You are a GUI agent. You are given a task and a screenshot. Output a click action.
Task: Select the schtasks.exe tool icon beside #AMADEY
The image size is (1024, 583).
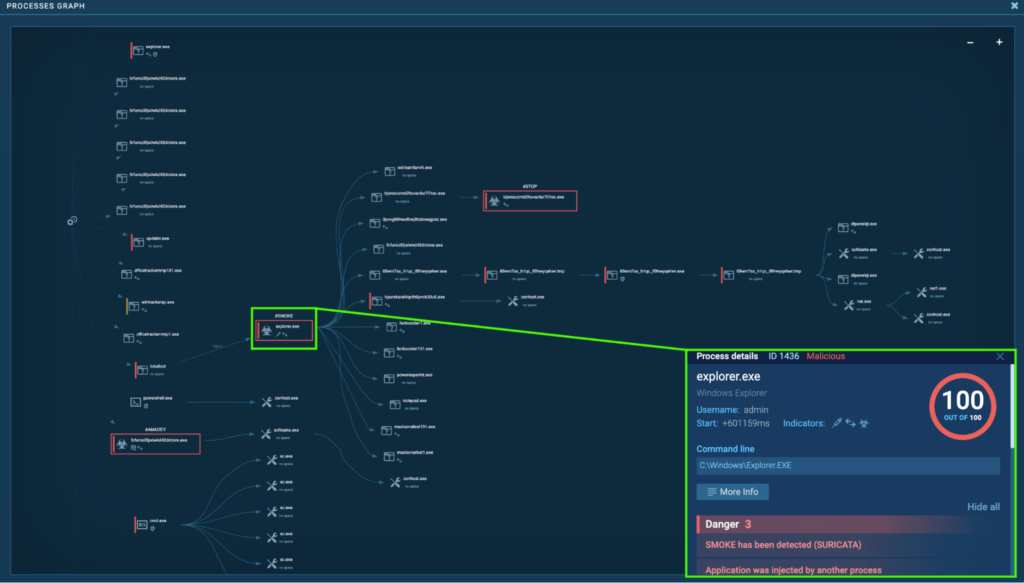(267, 435)
